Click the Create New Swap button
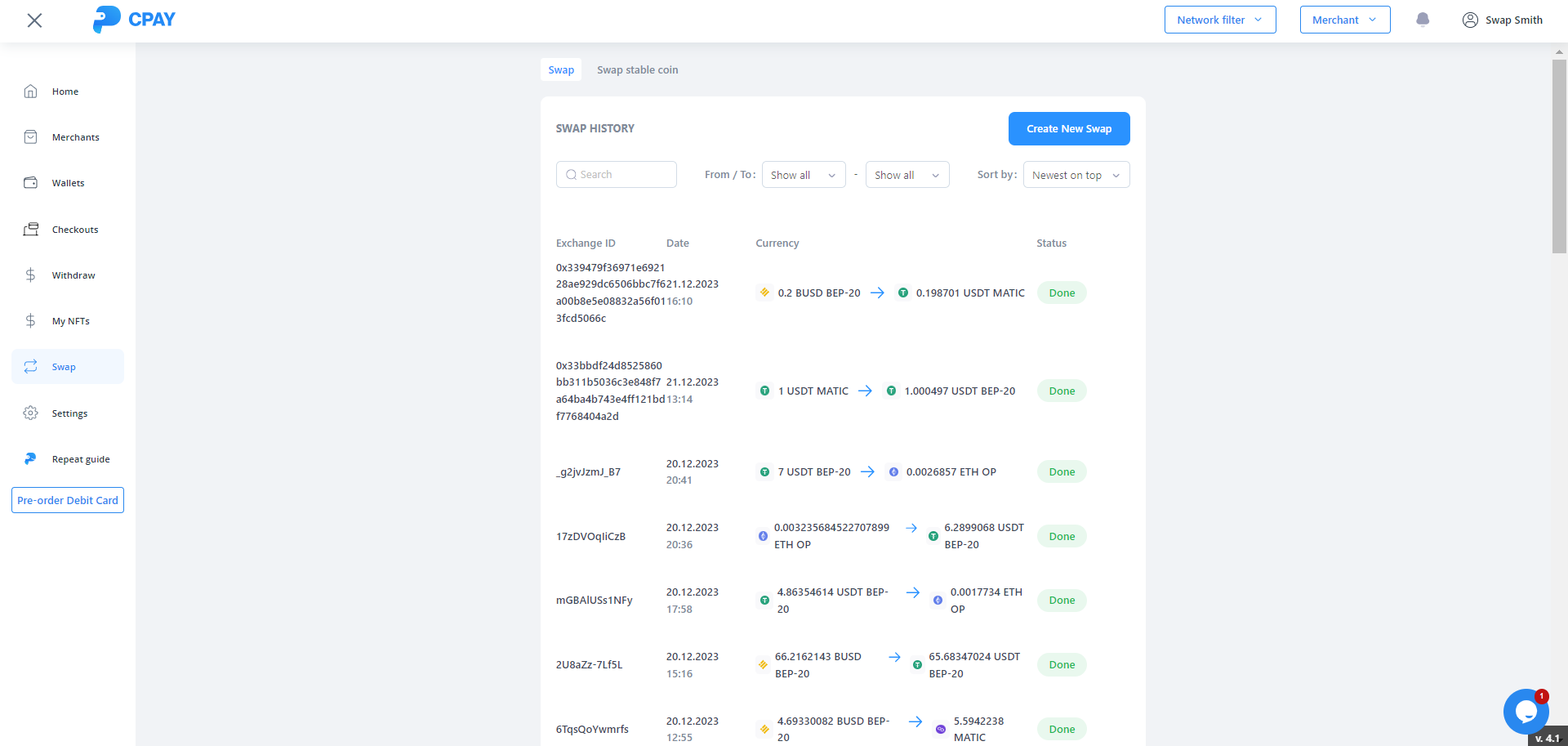The width and height of the screenshot is (1568, 746). (1068, 129)
